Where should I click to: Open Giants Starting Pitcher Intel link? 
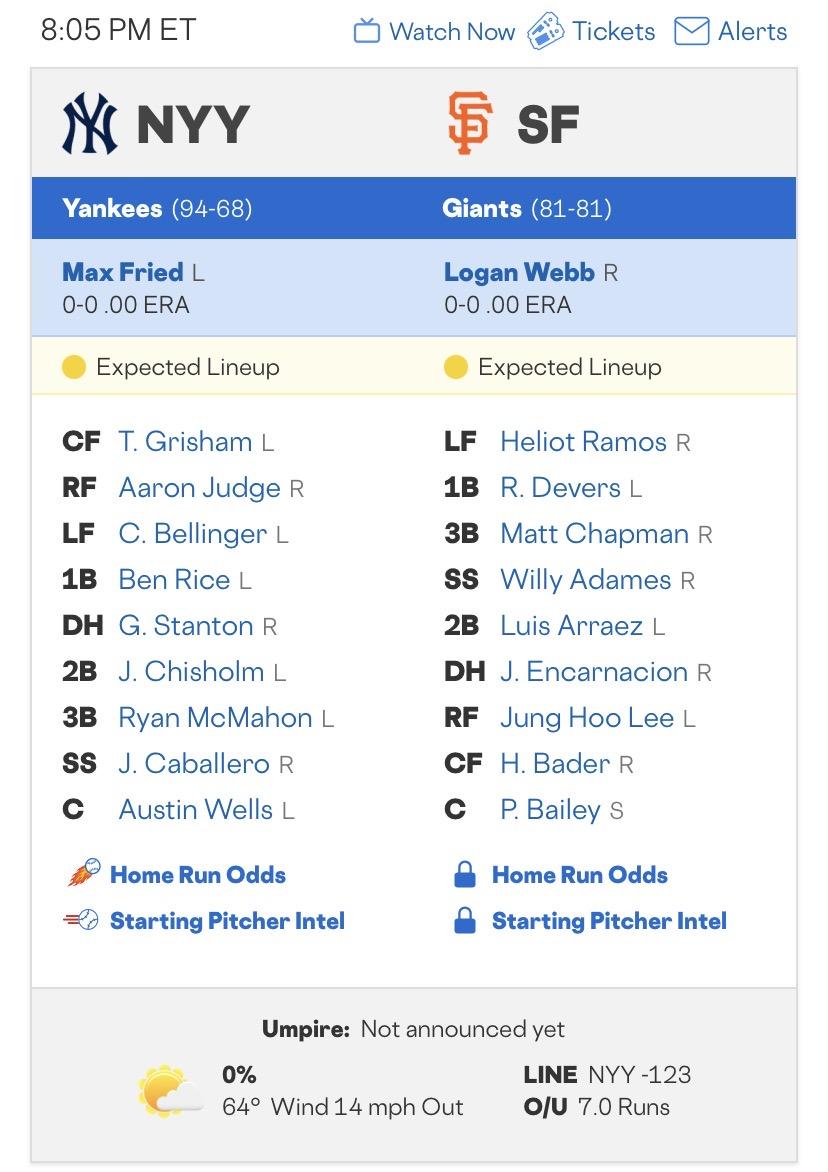[x=609, y=921]
